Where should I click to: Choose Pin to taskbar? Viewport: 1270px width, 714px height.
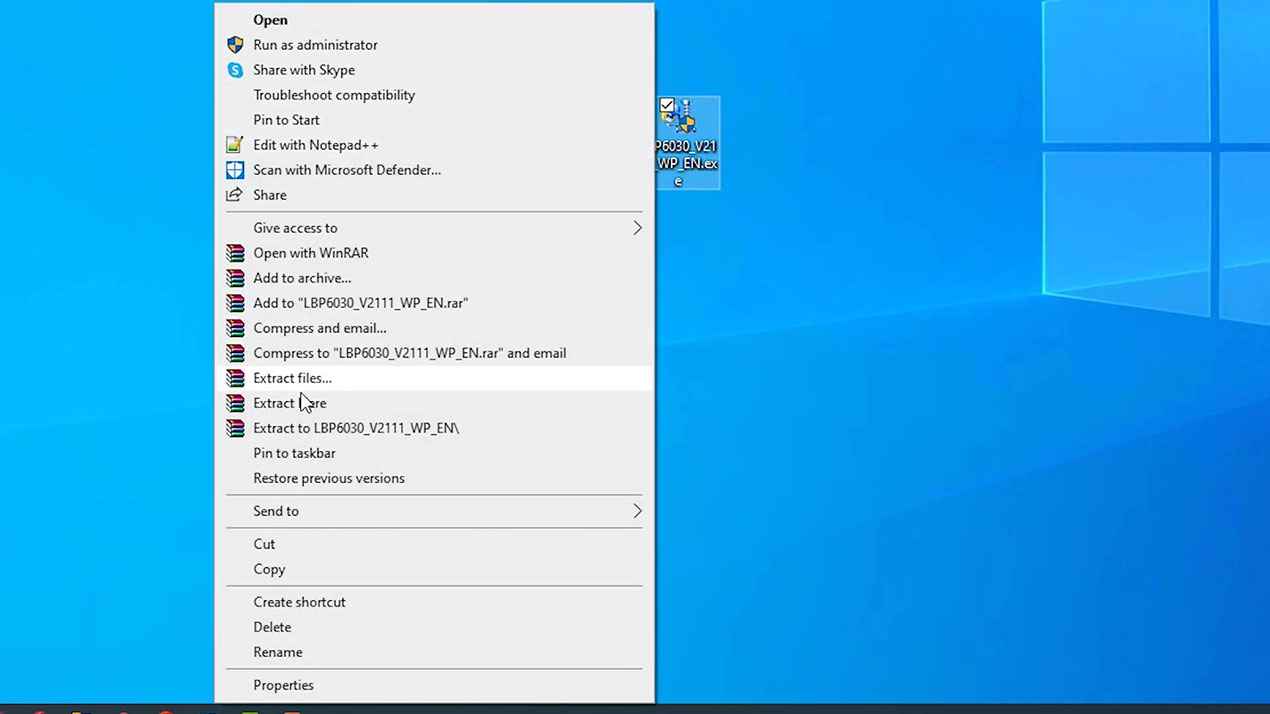pyautogui.click(x=294, y=453)
